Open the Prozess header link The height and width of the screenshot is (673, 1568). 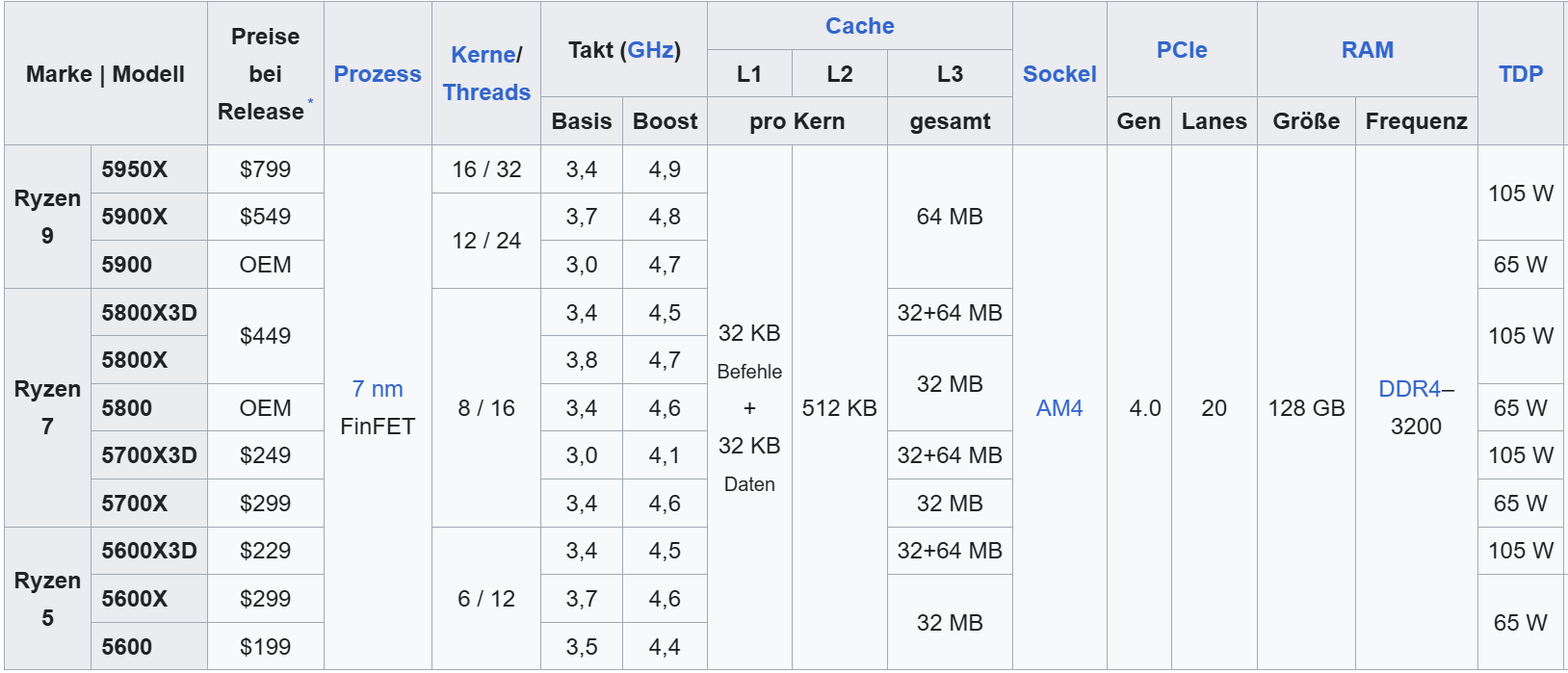click(377, 74)
